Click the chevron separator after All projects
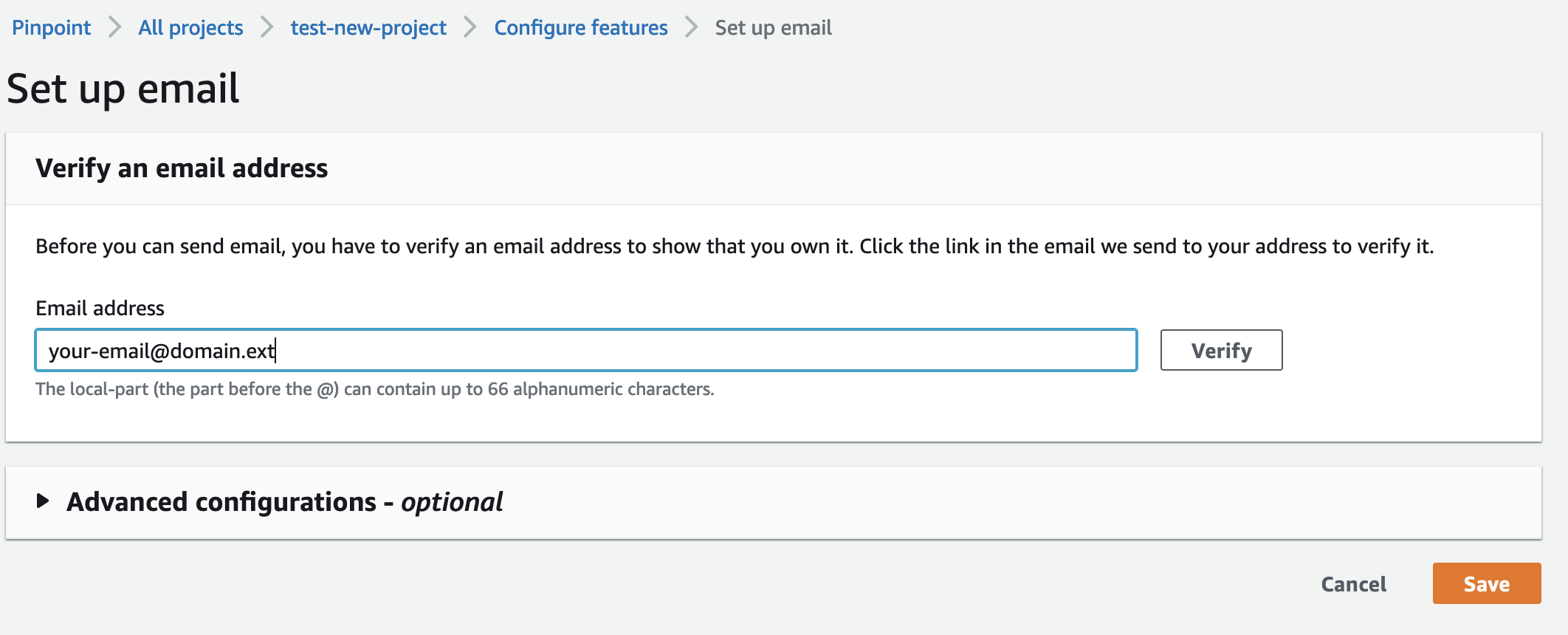1568x635 pixels. tap(267, 28)
